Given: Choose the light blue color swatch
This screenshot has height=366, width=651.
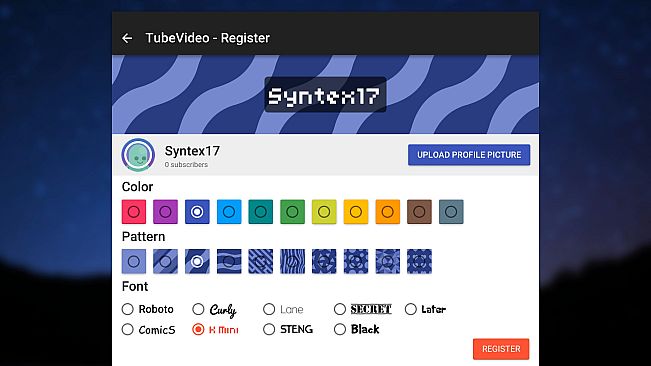Looking at the screenshot, I should pyautogui.click(x=229, y=212).
